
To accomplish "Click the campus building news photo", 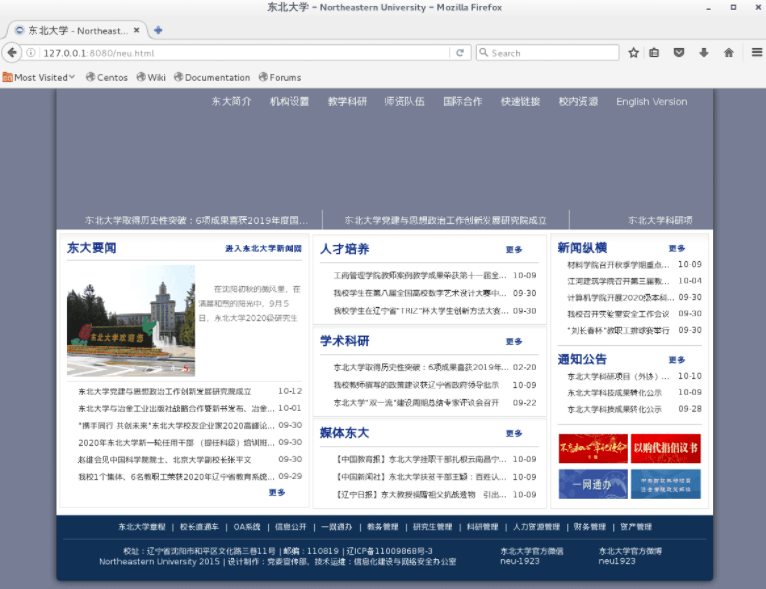I will [131, 320].
